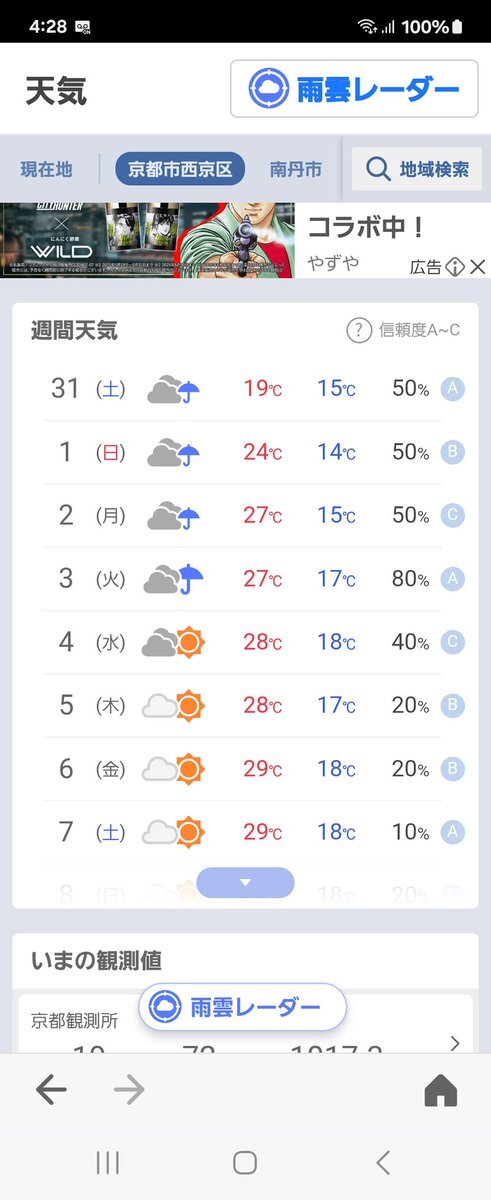Click the 信頼度 question mark help icon

(359, 330)
